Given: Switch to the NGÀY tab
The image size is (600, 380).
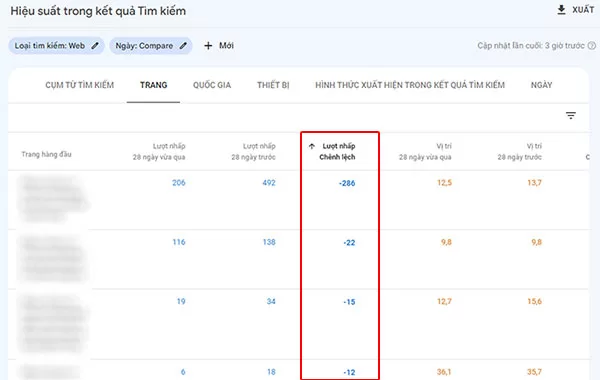Looking at the screenshot, I should 541,85.
